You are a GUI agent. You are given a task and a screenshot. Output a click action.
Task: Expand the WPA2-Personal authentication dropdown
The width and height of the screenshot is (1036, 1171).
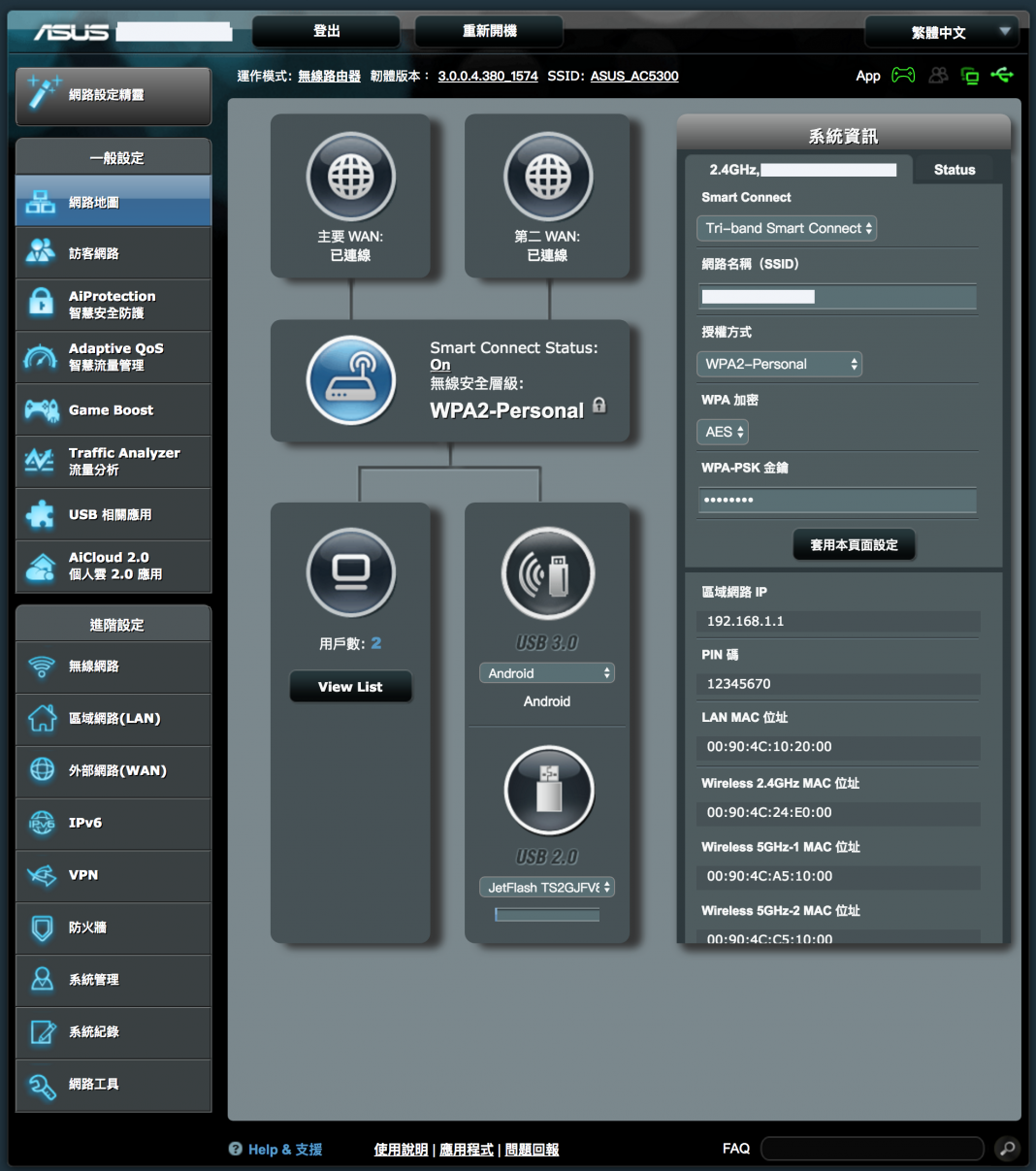pyautogui.click(x=779, y=364)
